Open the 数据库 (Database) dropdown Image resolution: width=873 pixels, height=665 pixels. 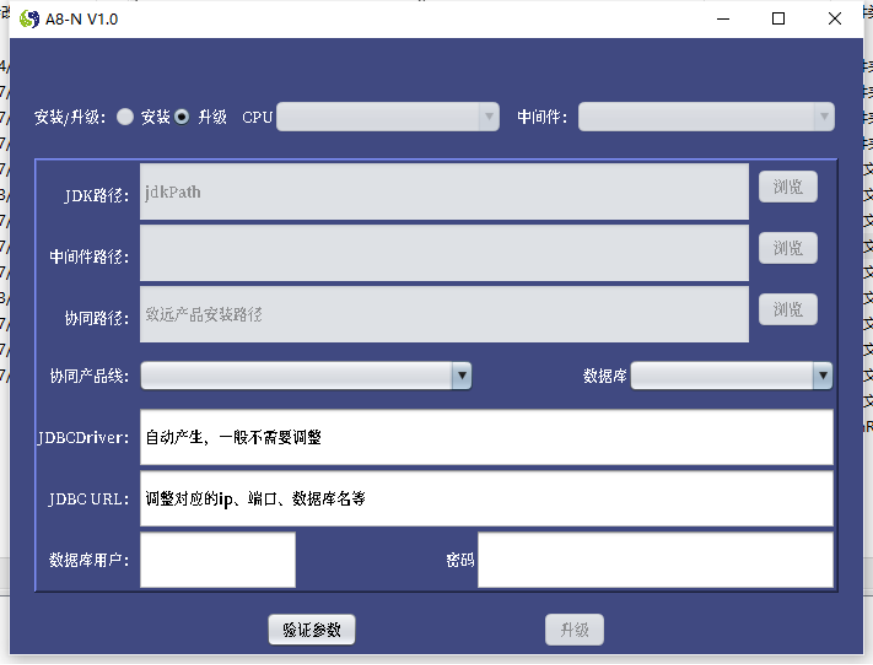[x=822, y=375]
